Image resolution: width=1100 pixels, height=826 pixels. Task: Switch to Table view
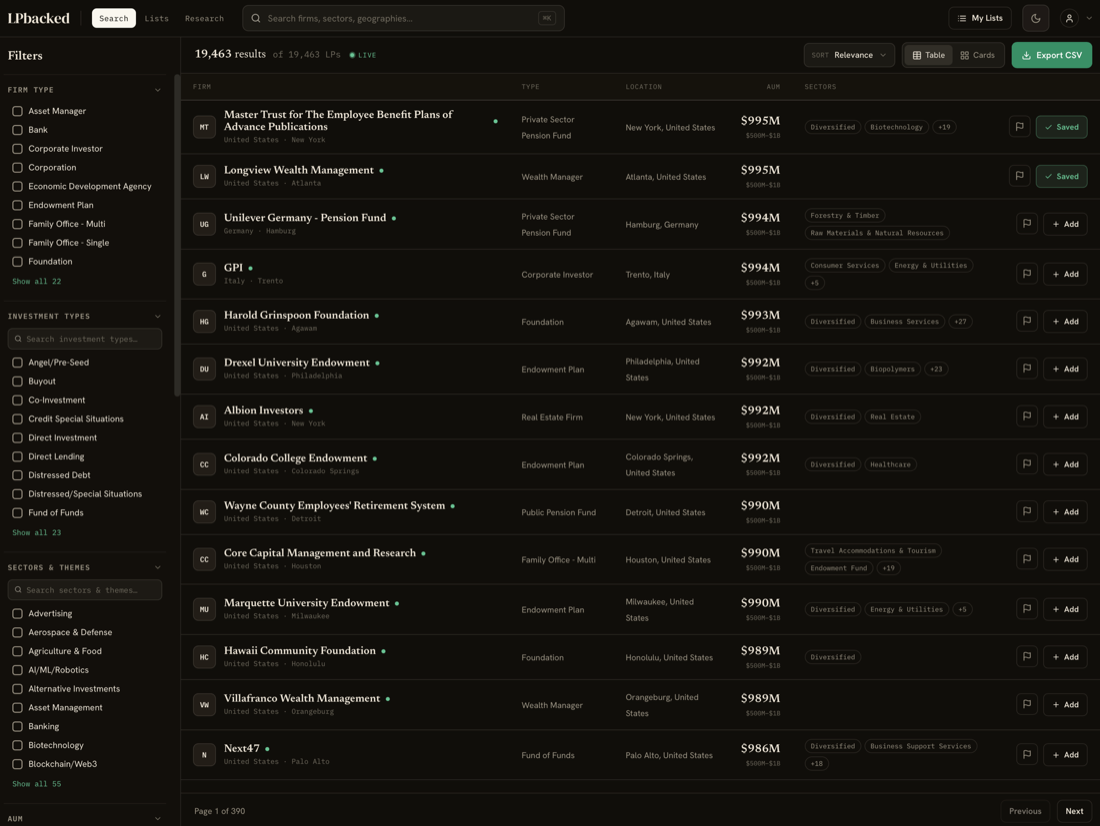pyautogui.click(x=928, y=55)
